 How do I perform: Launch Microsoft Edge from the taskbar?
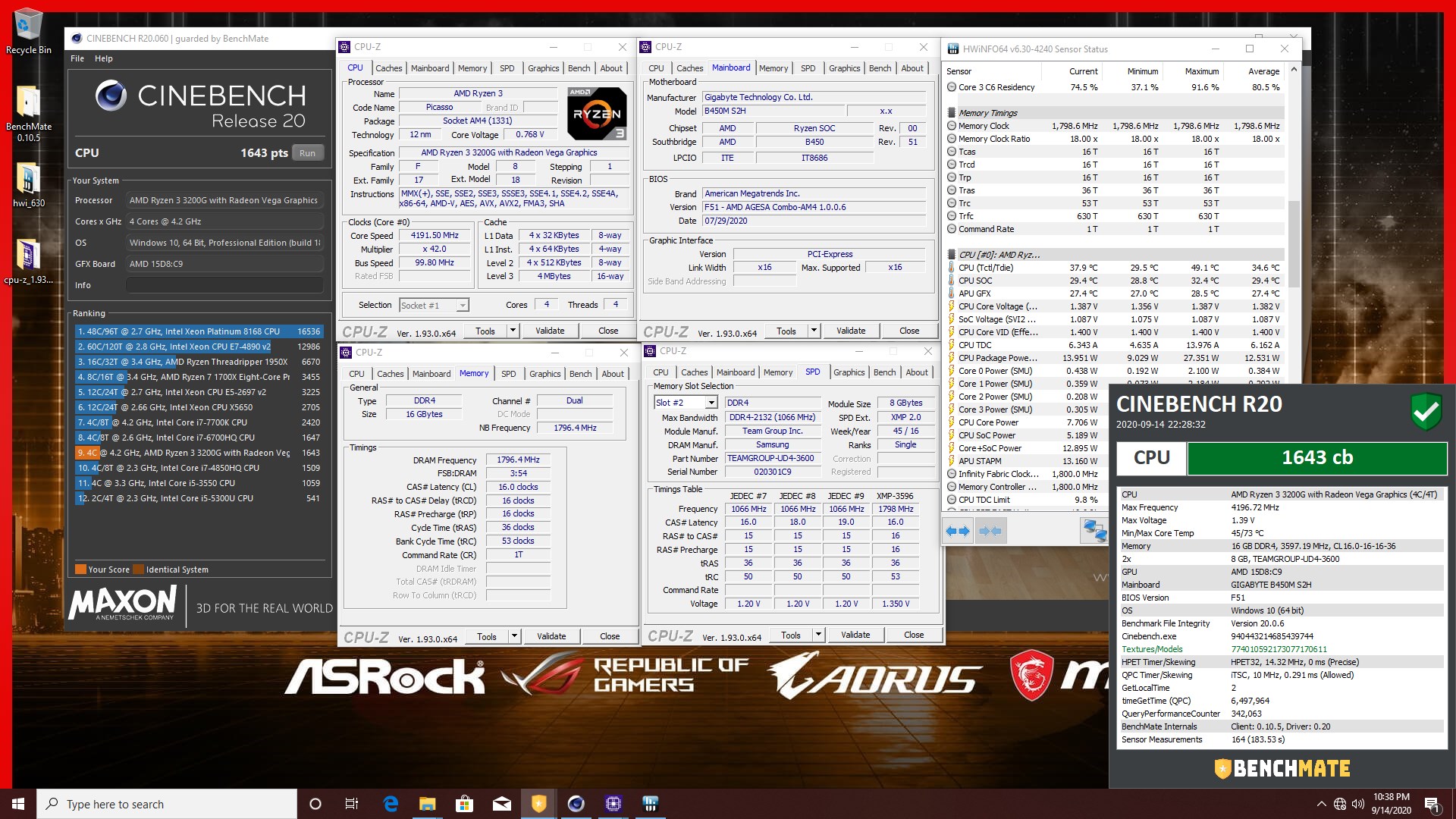tap(391, 804)
